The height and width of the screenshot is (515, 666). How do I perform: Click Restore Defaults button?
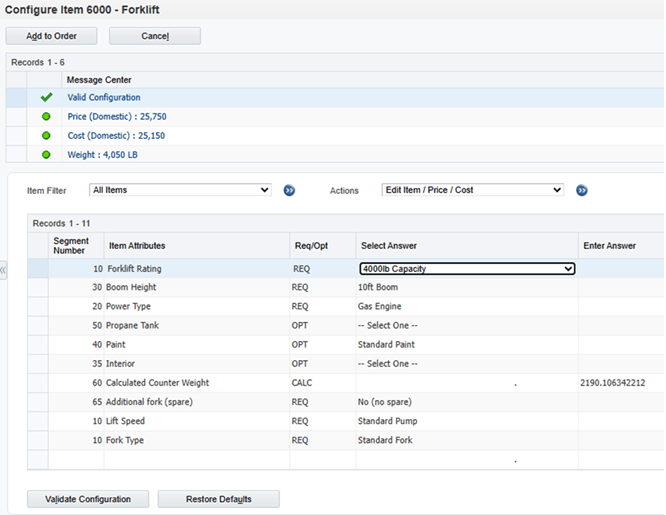click(x=219, y=499)
